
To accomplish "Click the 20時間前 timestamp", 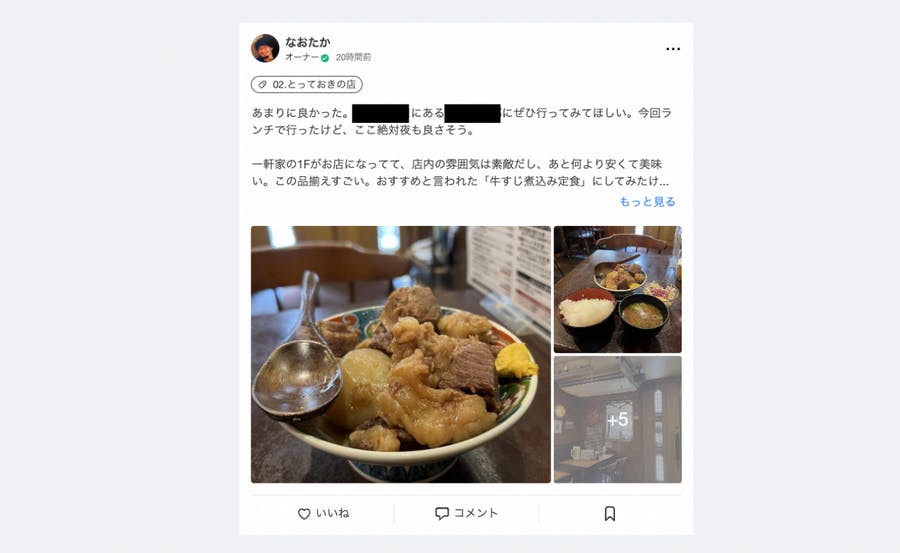I will [353, 57].
